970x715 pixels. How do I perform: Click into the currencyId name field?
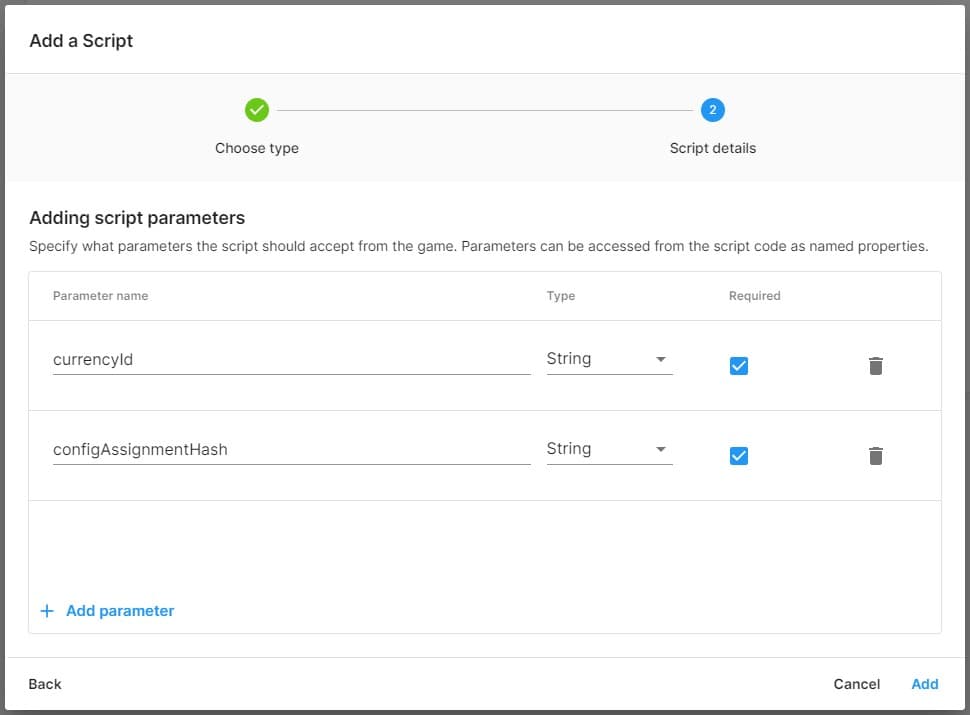[x=290, y=359]
